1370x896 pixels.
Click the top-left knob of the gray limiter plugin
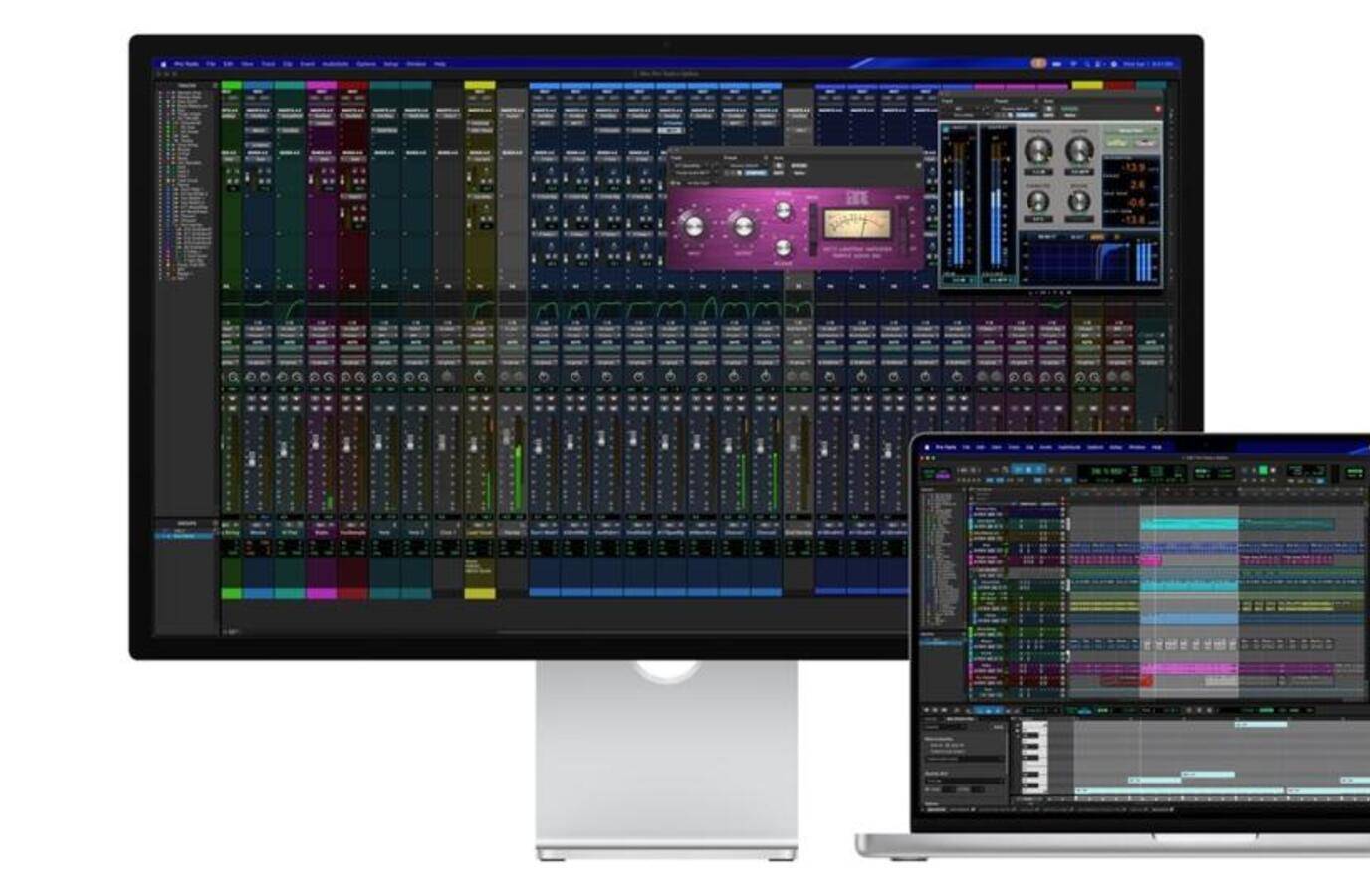pyautogui.click(x=1038, y=151)
